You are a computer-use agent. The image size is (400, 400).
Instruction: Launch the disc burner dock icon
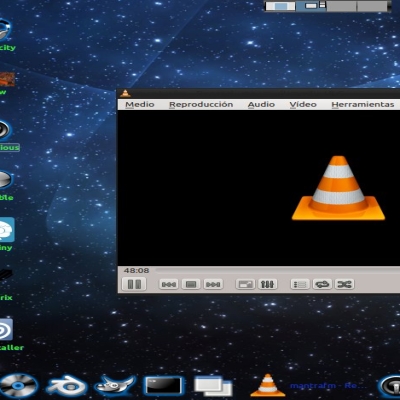18,386
